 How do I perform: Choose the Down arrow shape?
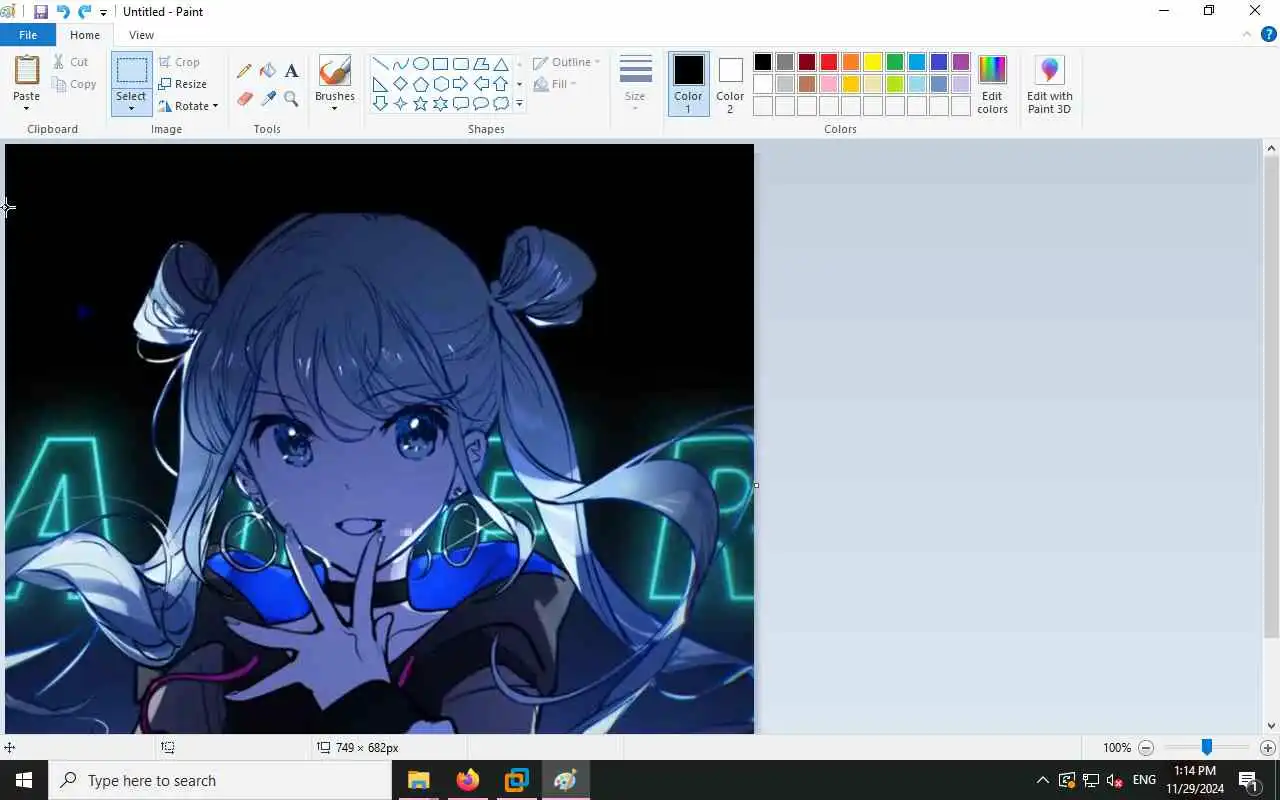click(x=380, y=104)
